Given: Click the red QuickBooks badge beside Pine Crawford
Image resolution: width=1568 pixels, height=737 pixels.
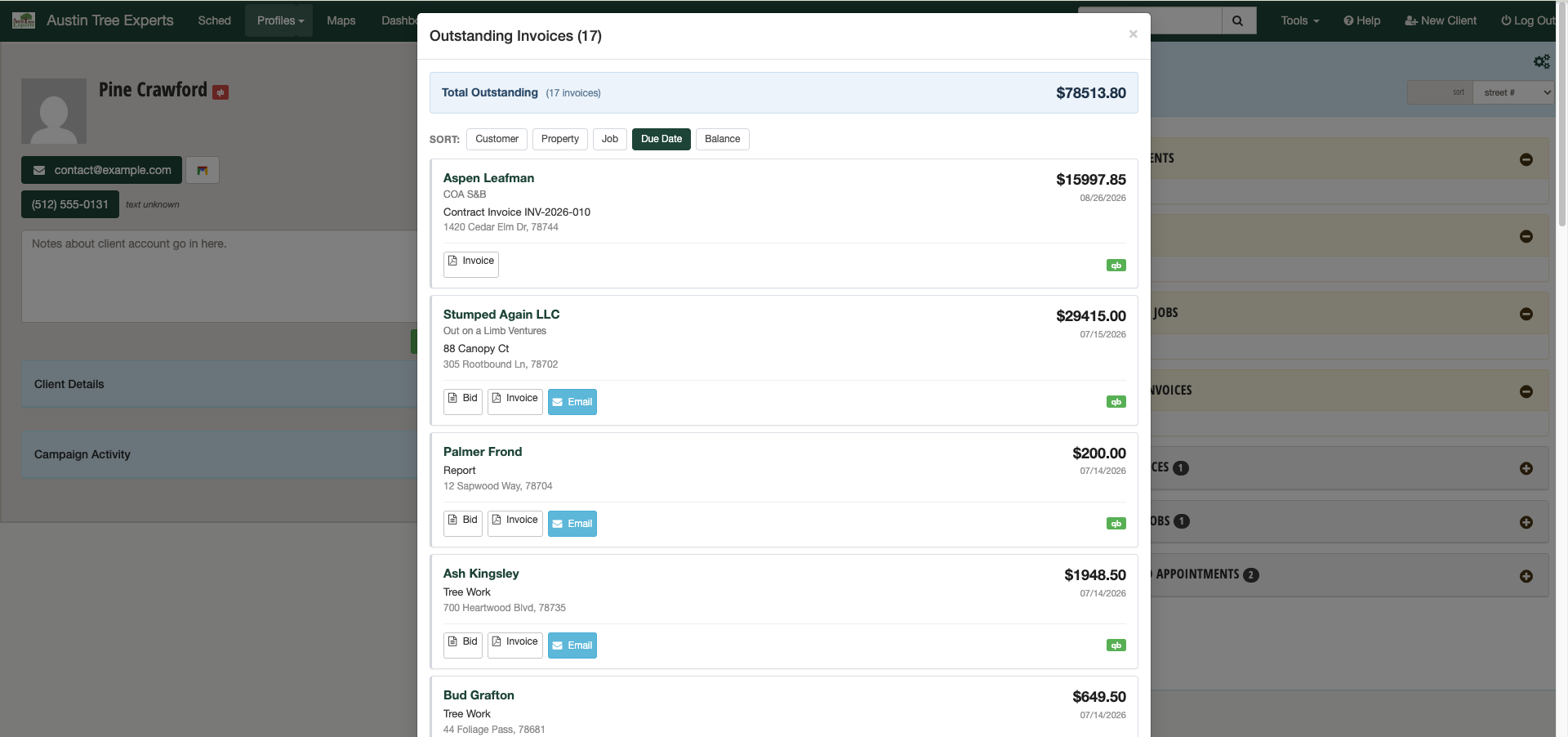Looking at the screenshot, I should pyautogui.click(x=220, y=92).
